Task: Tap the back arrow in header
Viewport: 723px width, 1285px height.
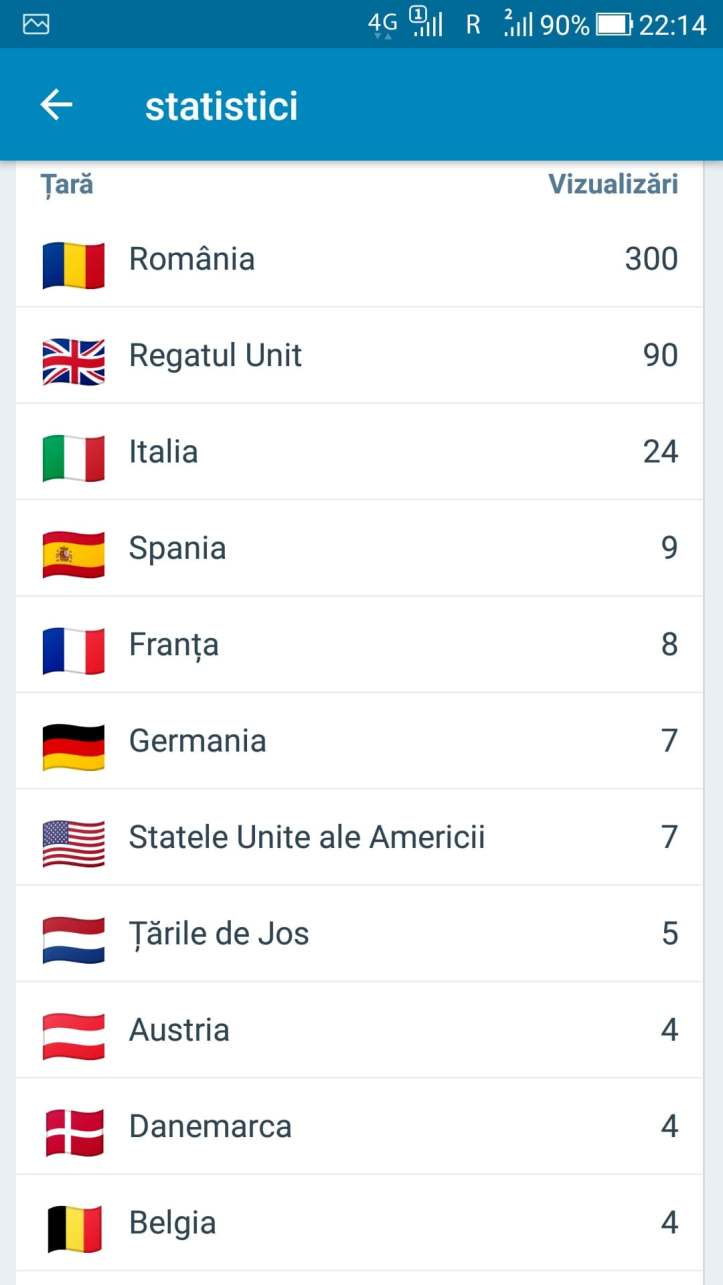Action: (x=57, y=105)
